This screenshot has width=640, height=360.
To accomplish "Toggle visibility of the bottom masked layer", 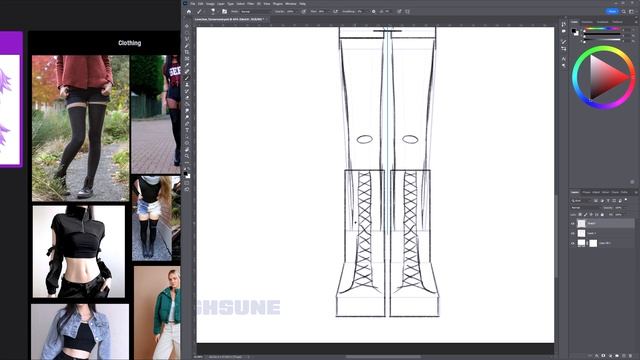I will (573, 243).
